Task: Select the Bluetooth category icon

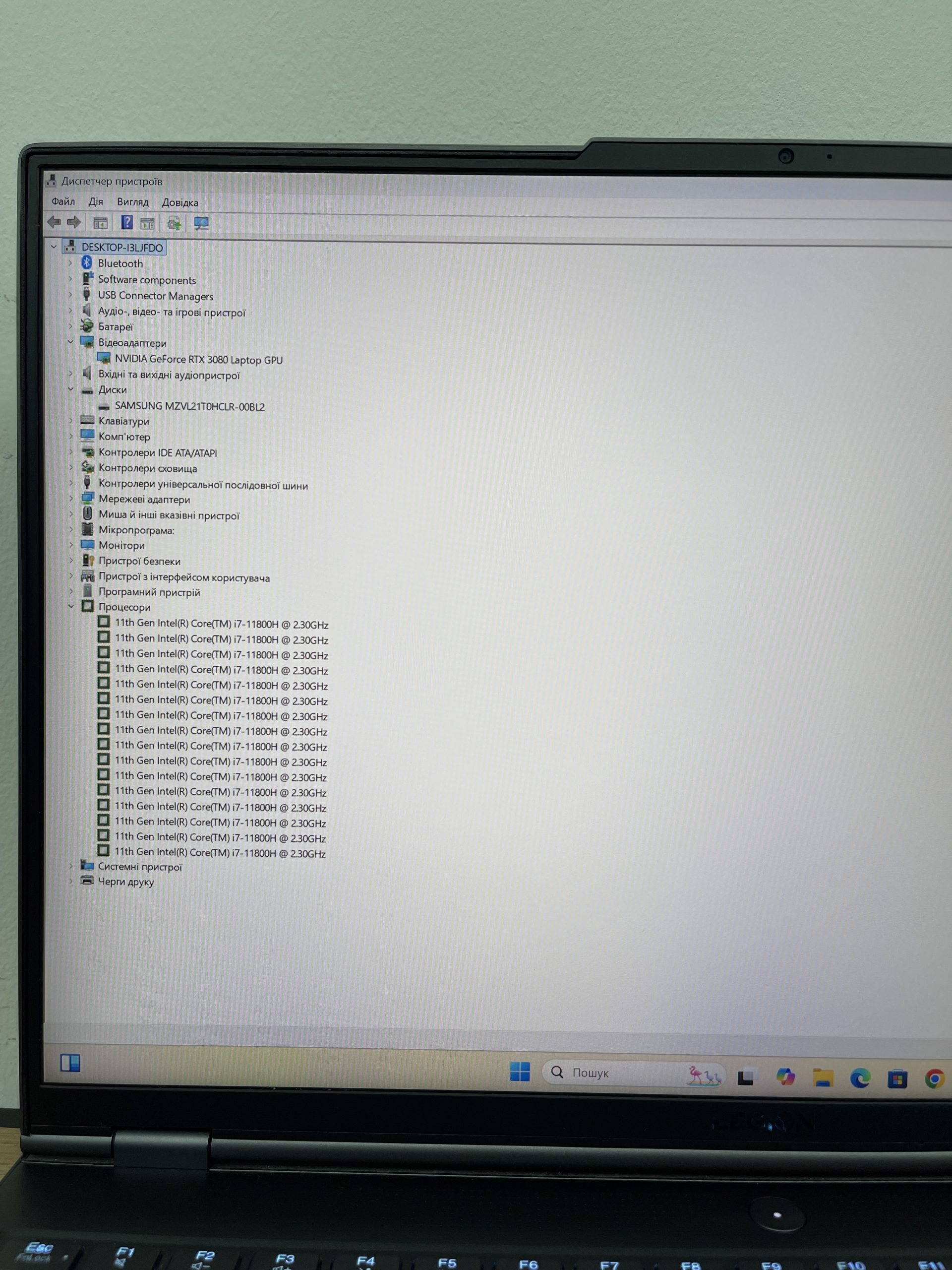Action: click(x=87, y=262)
